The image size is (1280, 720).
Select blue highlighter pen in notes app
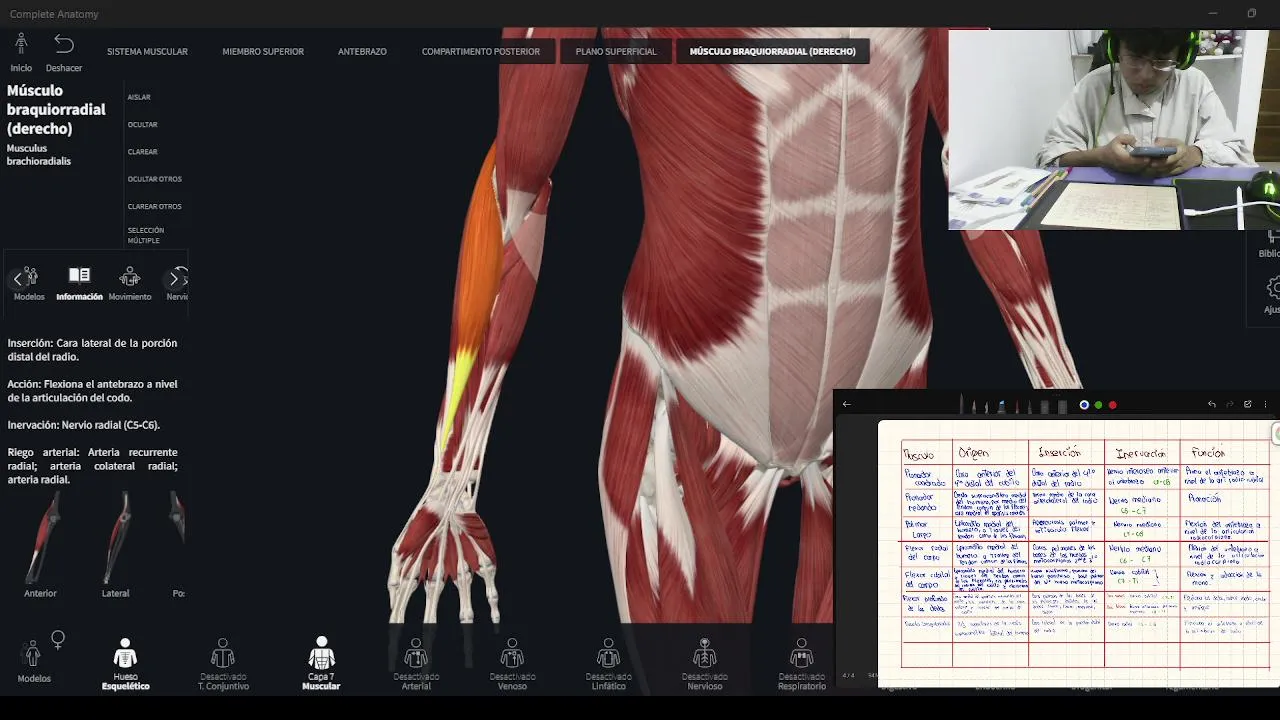pyautogui.click(x=1001, y=406)
